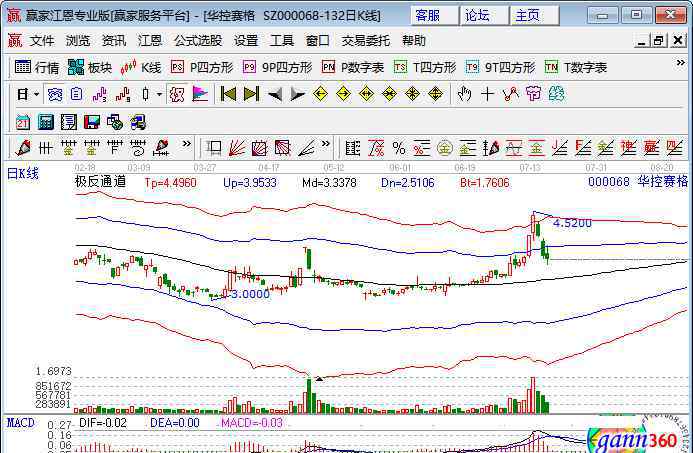The height and width of the screenshot is (453, 693).
Task: Jump to the last bar
Action: 251,94
